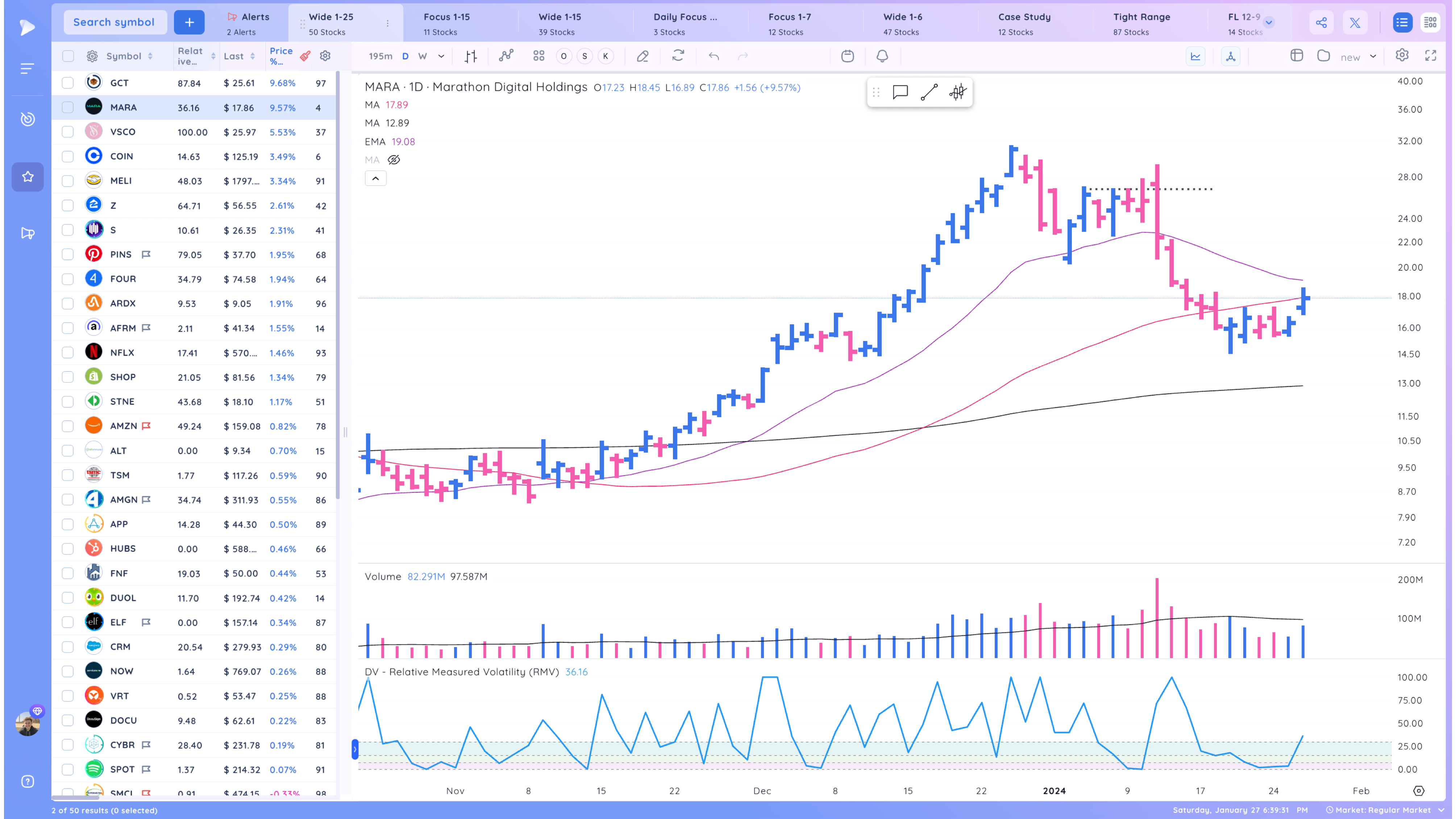Viewport: 1456px width, 819px height.
Task: Open the help question mark icon
Action: (x=28, y=781)
